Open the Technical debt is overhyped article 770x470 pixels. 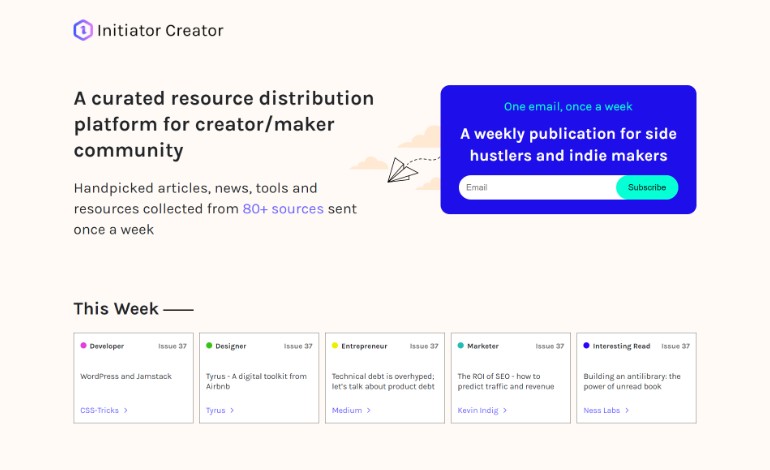tap(383, 381)
